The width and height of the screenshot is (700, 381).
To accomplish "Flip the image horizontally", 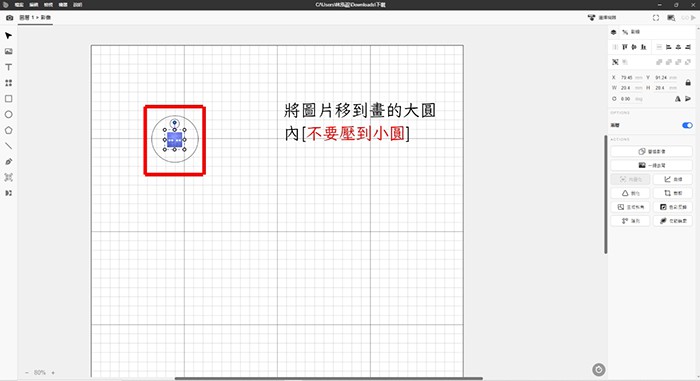I will click(678, 99).
